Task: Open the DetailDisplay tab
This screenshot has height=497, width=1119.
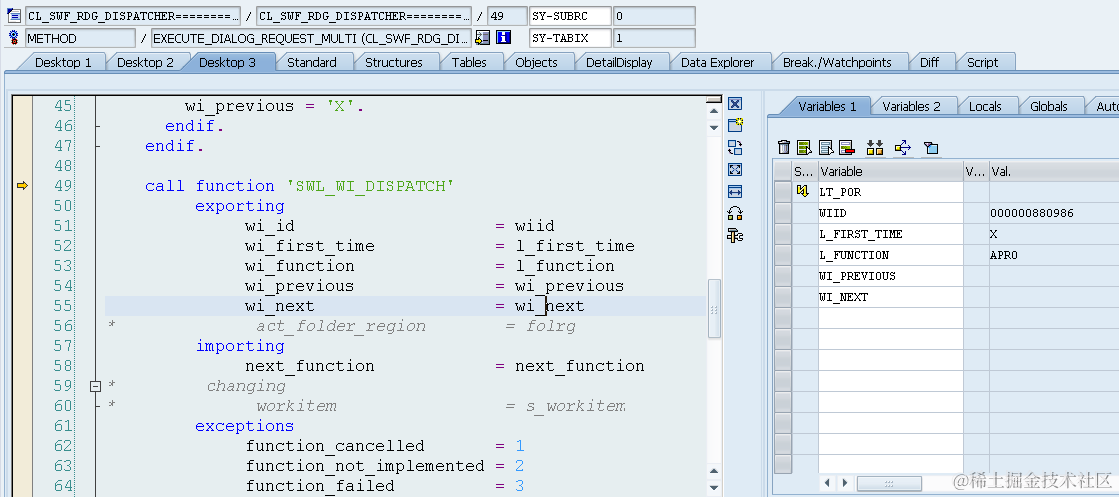Action: tap(619, 62)
